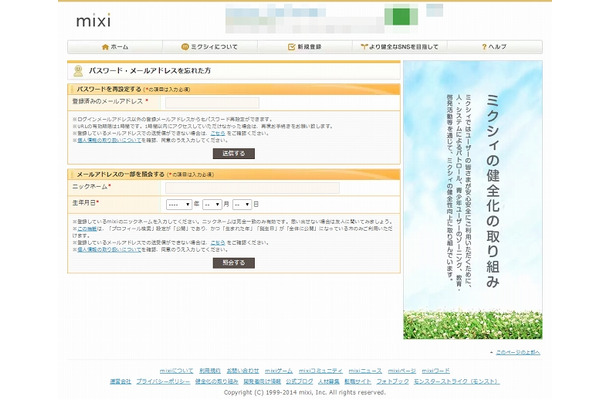
Task: Open footer link フォトブック
Action: point(393,382)
